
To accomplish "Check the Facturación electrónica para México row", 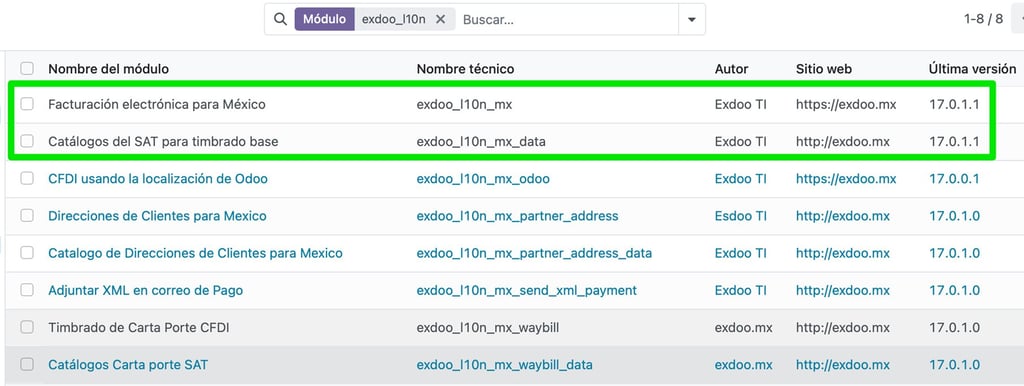I will coord(27,104).
